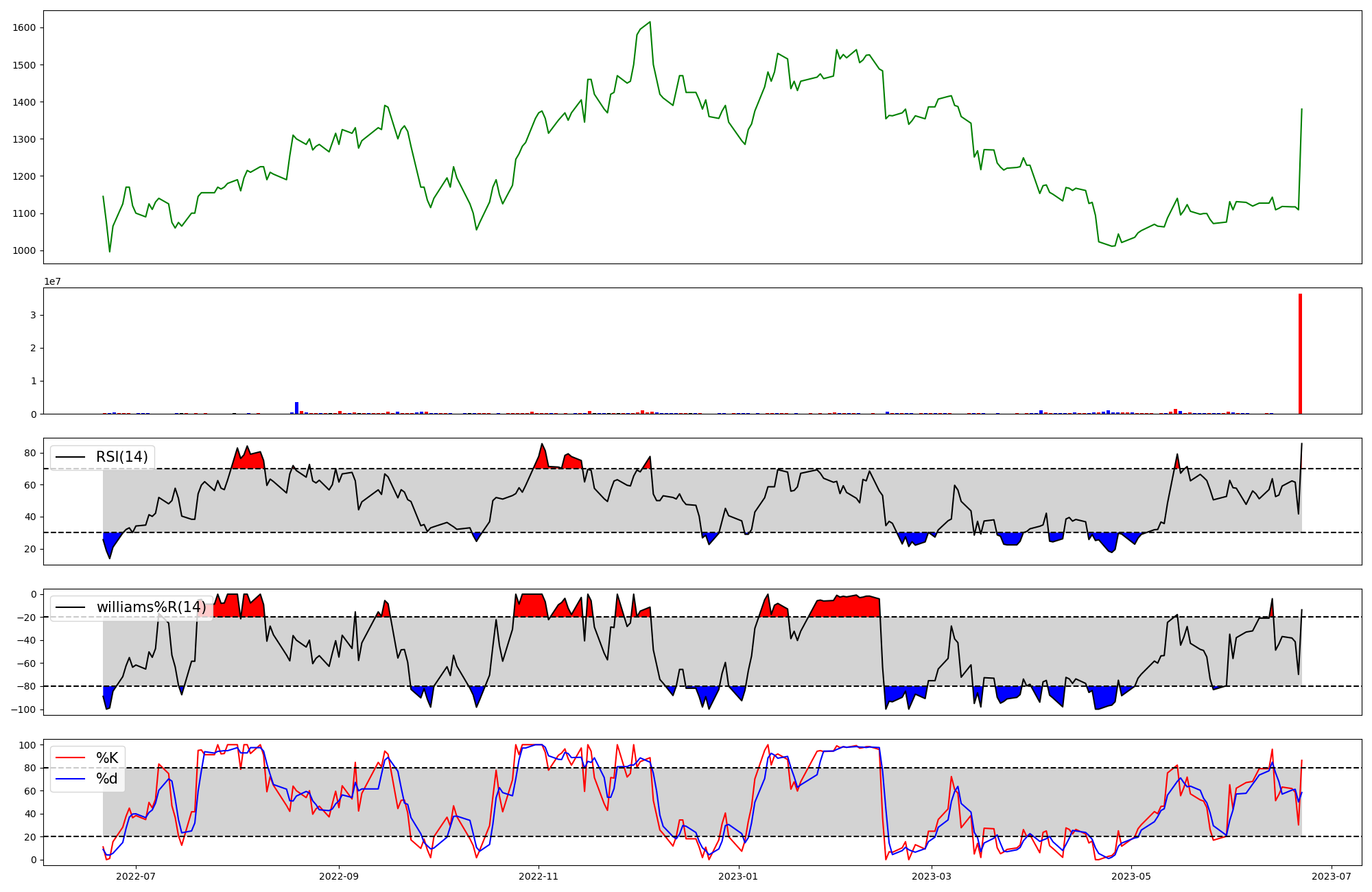Click the williams%R(14) legend label
The height and width of the screenshot is (892, 1372).
coord(151,607)
